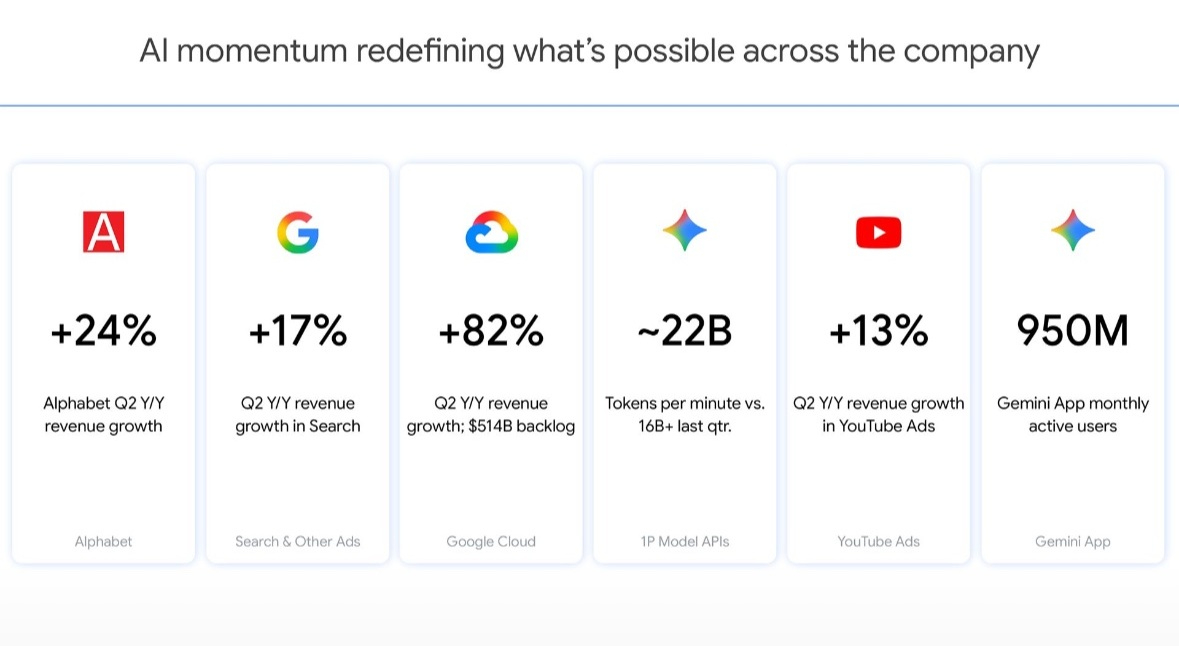Select the +17% Search growth figure

tap(298, 330)
